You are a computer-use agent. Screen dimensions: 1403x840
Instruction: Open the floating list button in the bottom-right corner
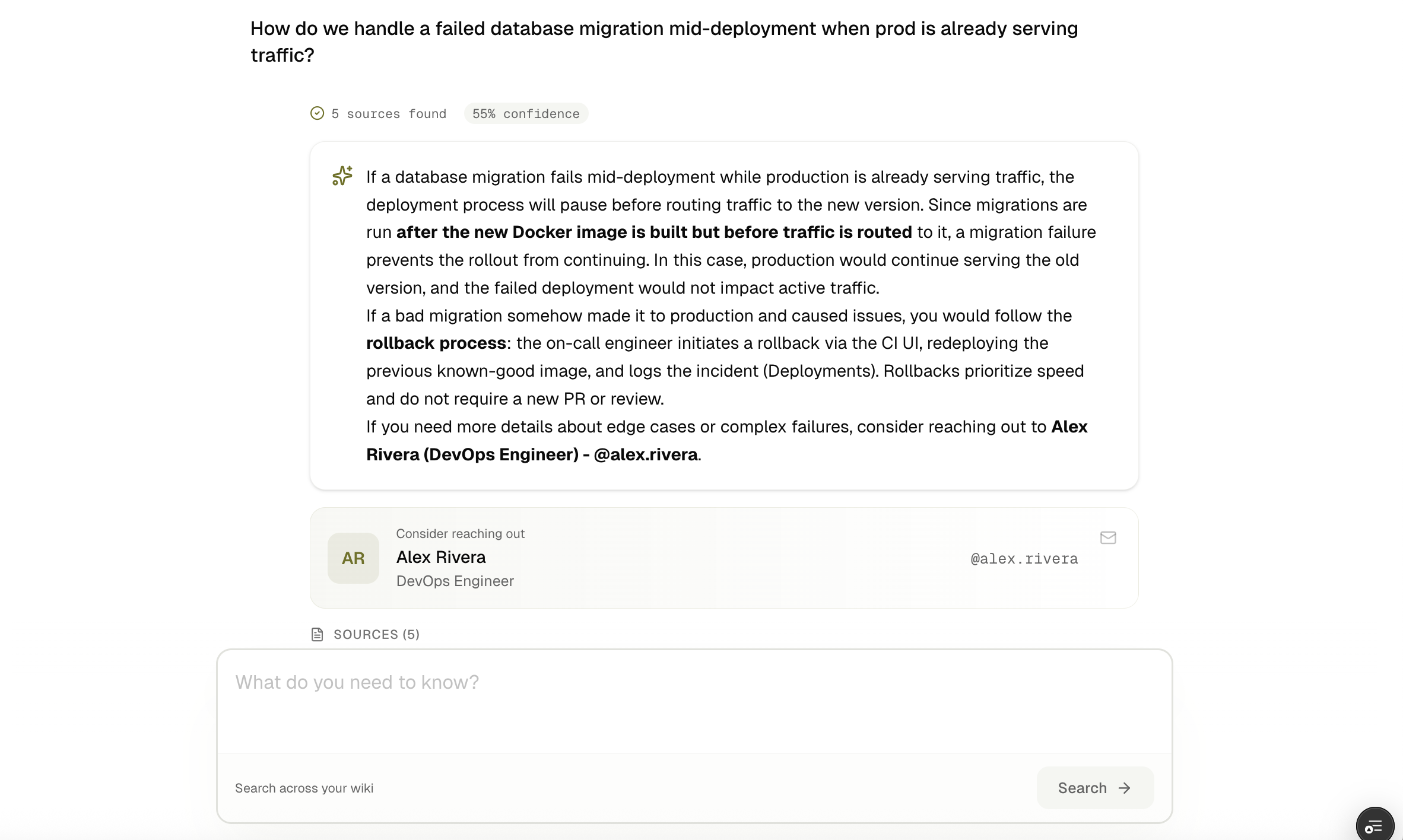pyautogui.click(x=1375, y=825)
